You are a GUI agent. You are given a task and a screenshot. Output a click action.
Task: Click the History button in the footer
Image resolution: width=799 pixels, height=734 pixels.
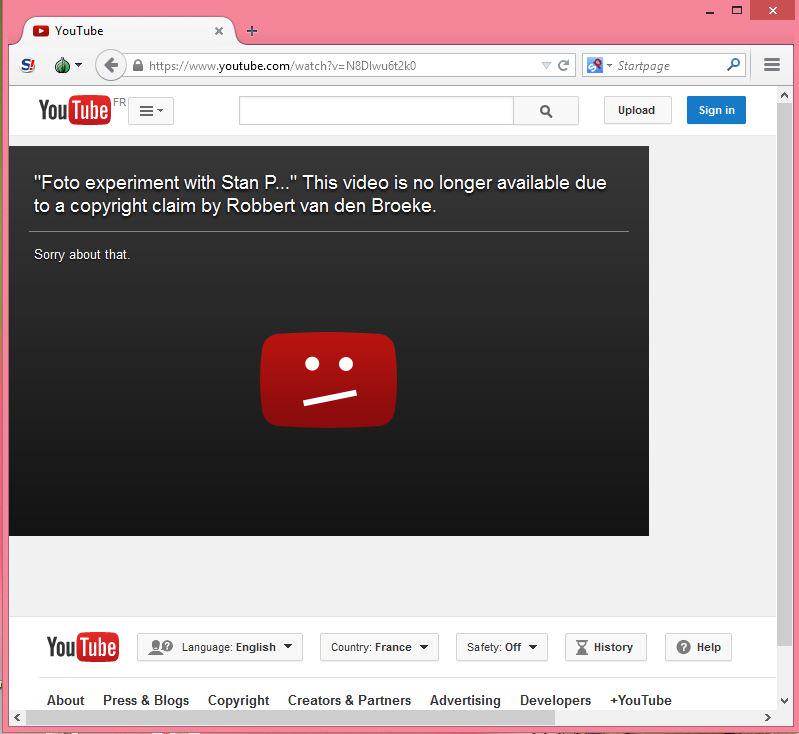605,647
